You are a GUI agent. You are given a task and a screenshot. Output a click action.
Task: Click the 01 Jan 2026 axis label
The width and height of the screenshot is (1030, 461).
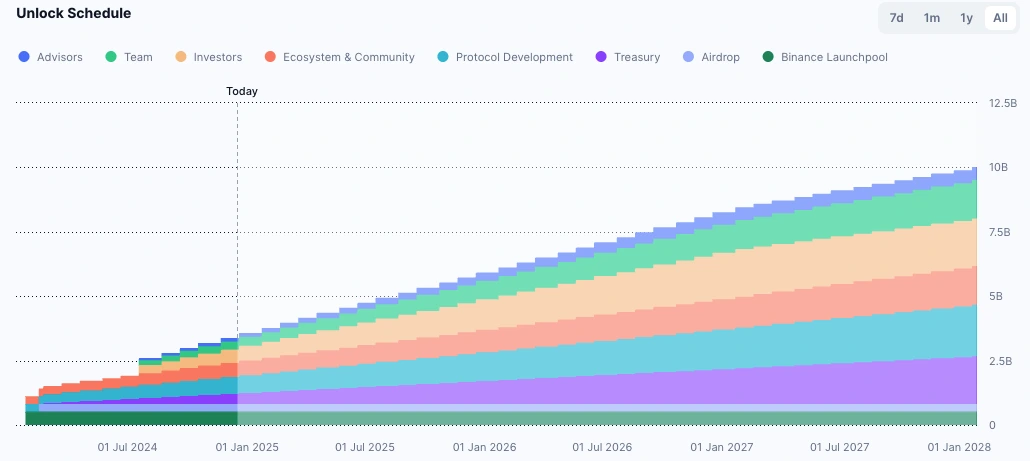pyautogui.click(x=484, y=447)
